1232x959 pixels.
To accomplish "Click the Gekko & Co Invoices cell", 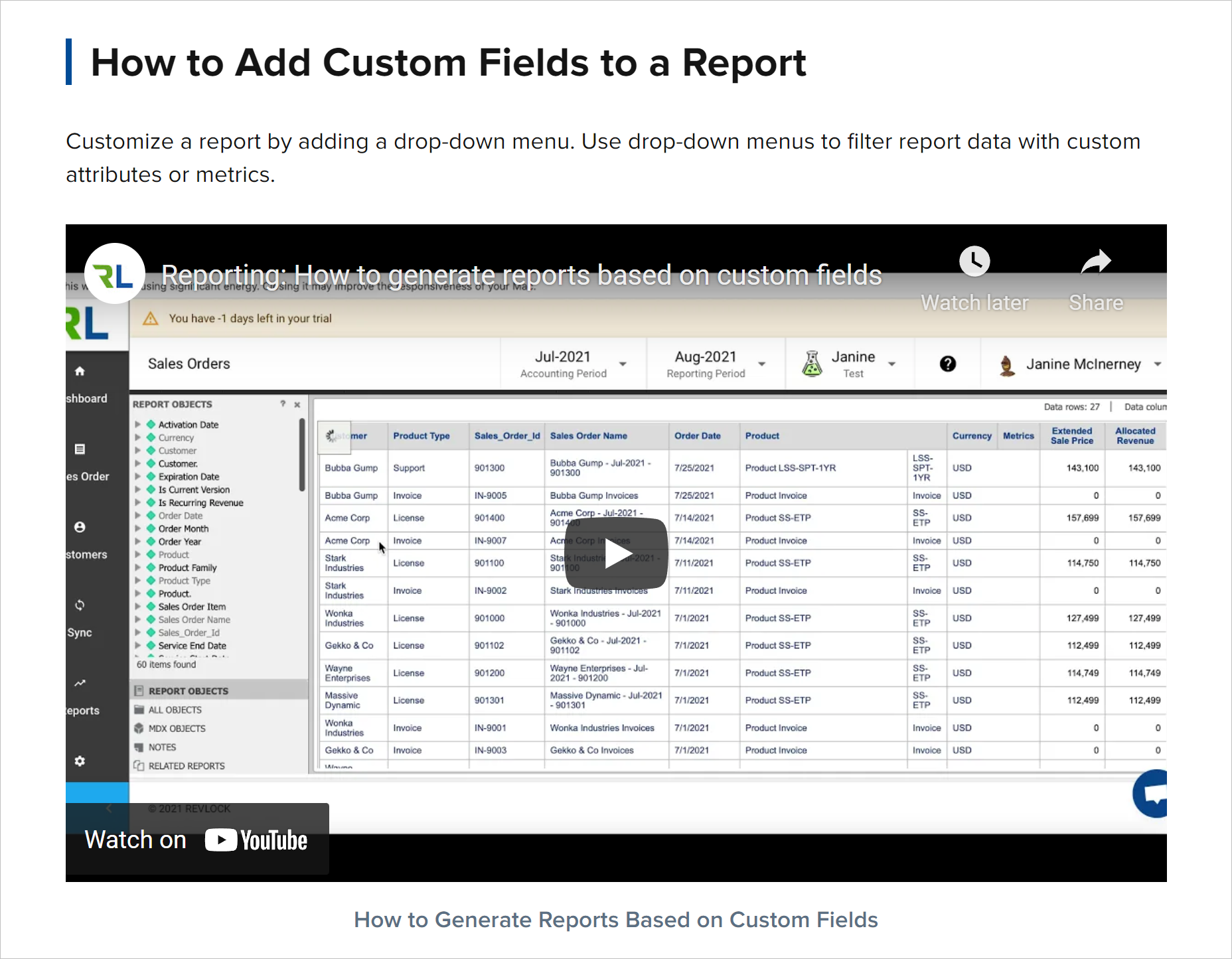I will [607, 751].
